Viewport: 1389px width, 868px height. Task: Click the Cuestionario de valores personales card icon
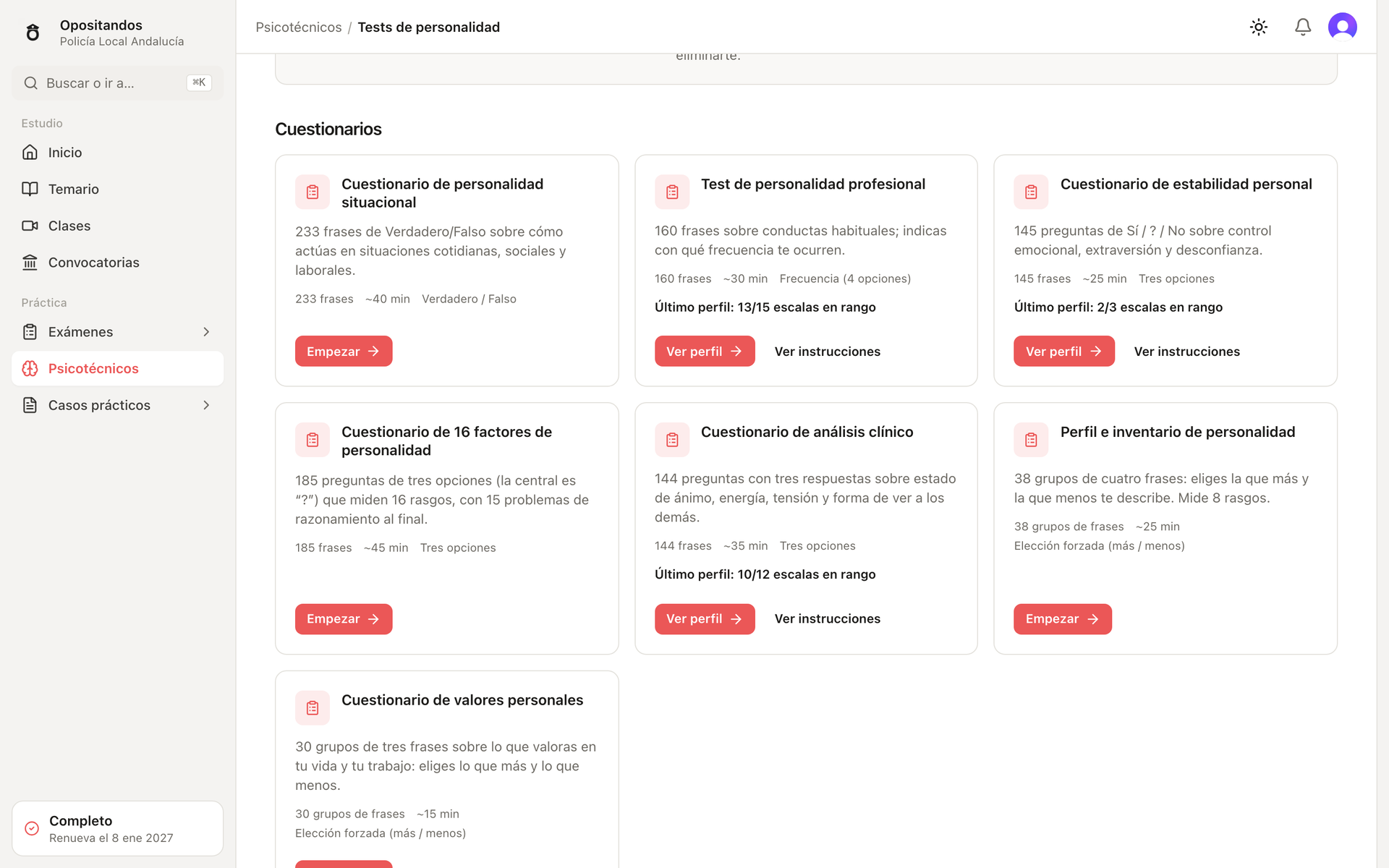[313, 708]
